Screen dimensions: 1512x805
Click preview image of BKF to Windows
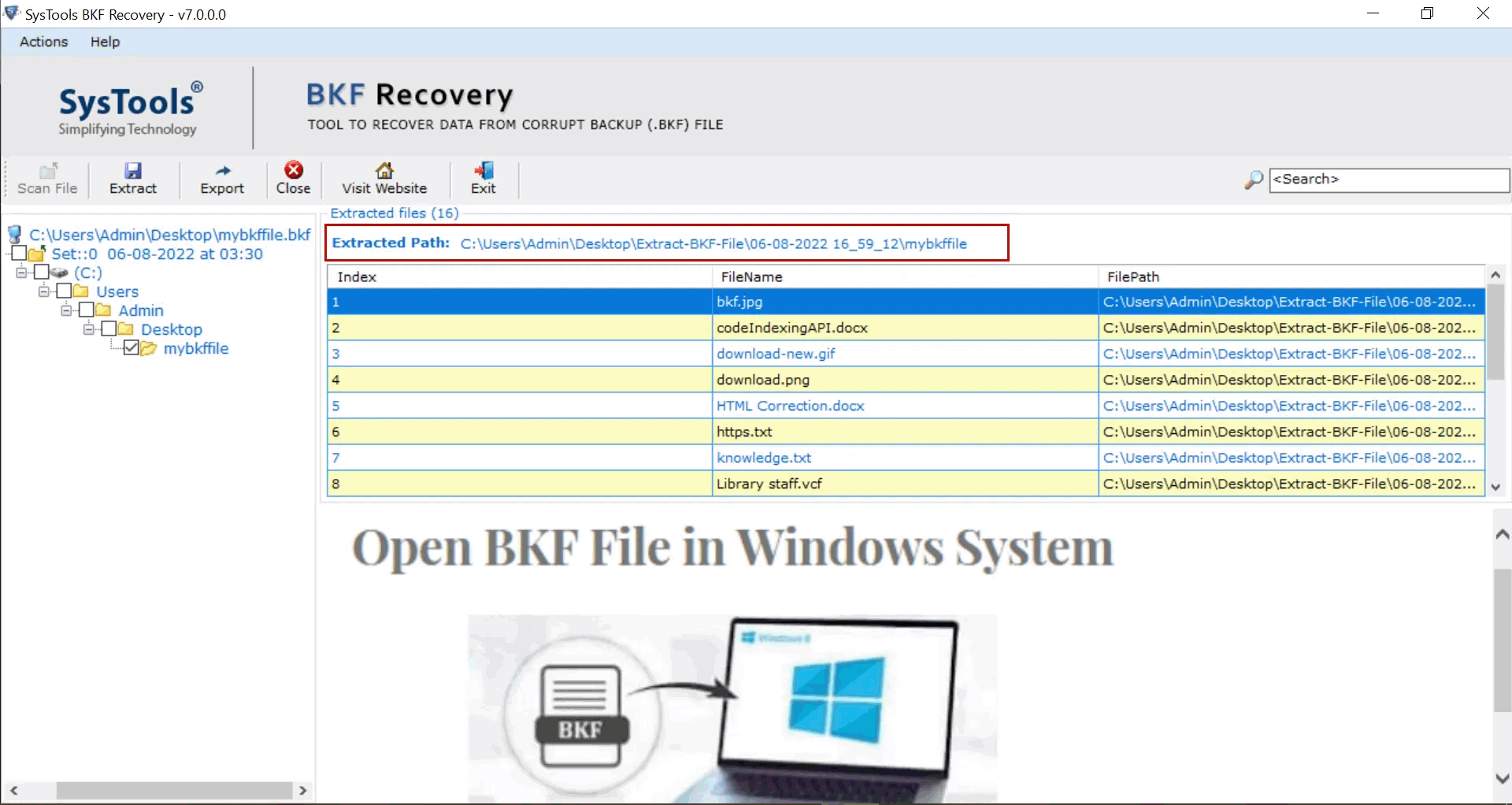[732, 709]
